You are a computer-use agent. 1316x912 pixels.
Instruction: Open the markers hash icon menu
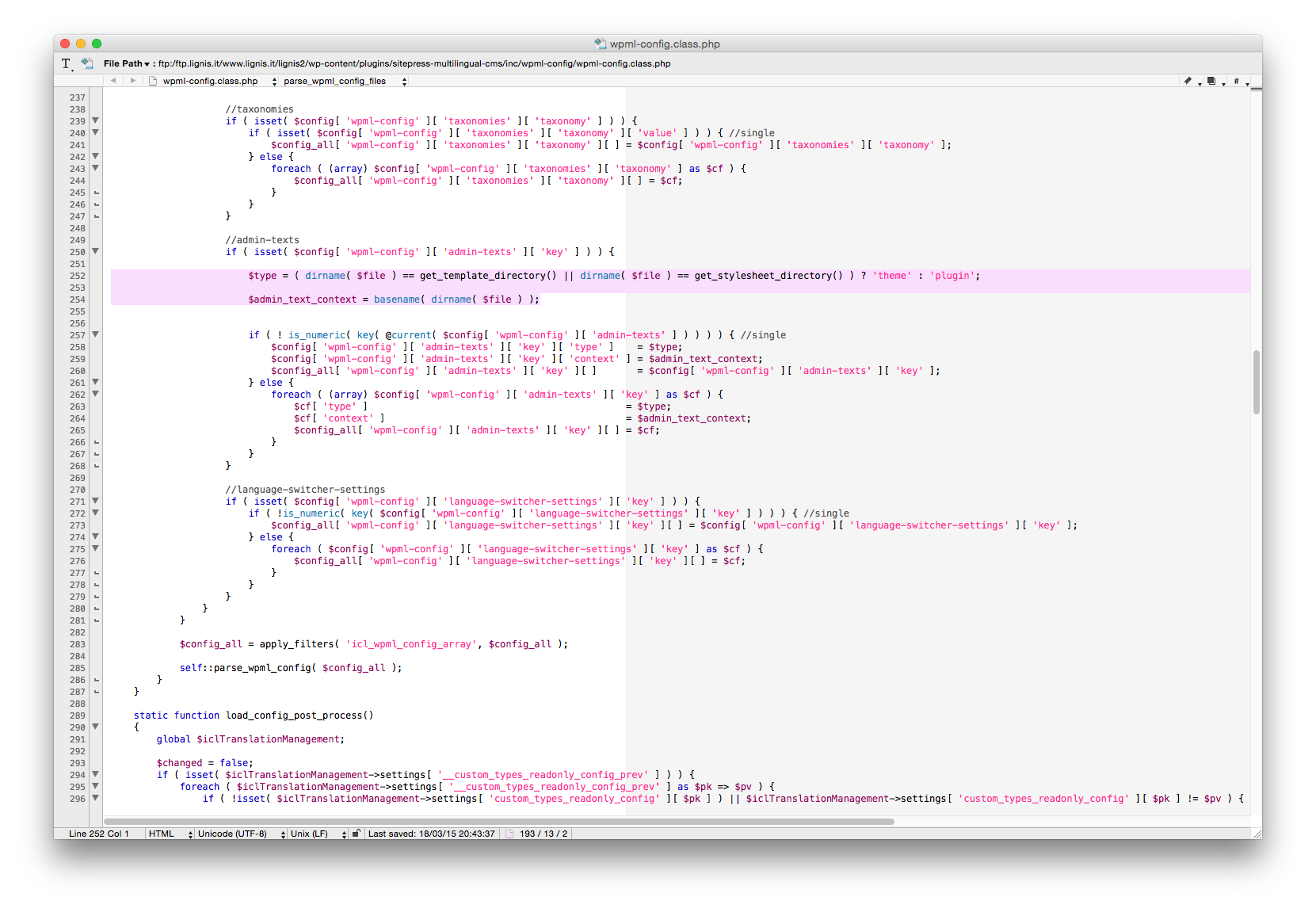[1238, 81]
